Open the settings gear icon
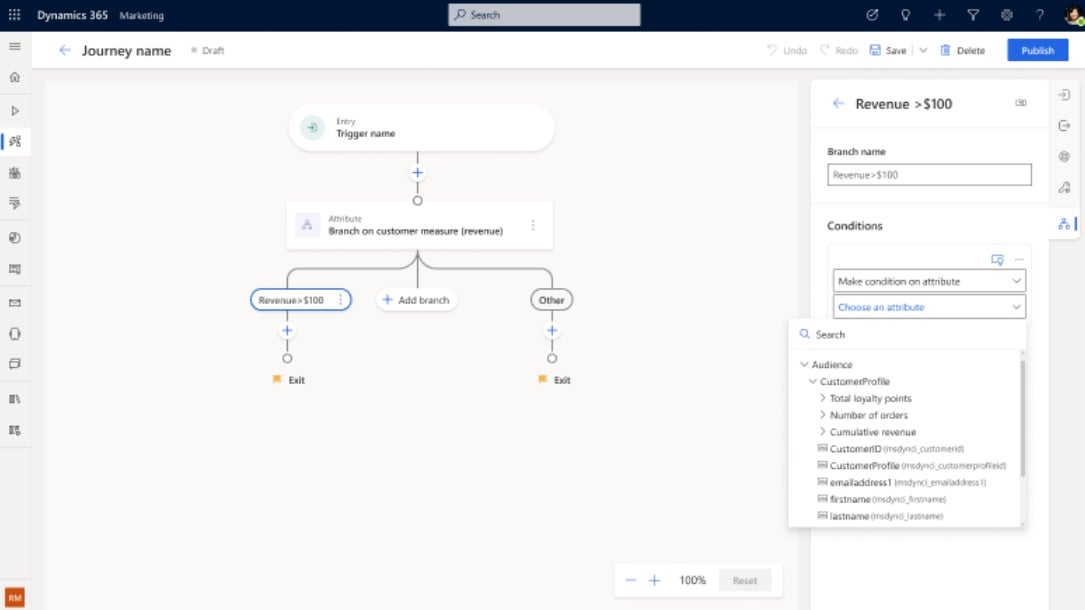 (x=1006, y=15)
